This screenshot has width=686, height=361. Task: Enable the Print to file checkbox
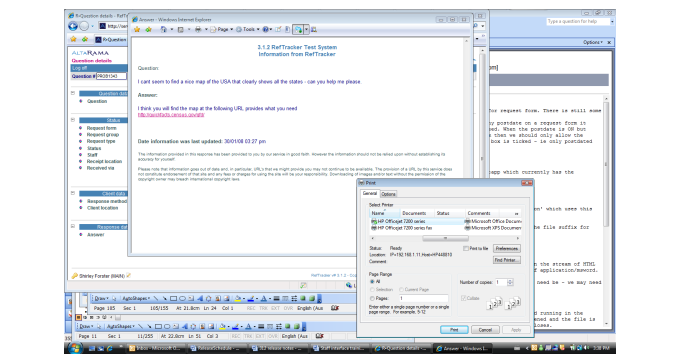pos(466,249)
